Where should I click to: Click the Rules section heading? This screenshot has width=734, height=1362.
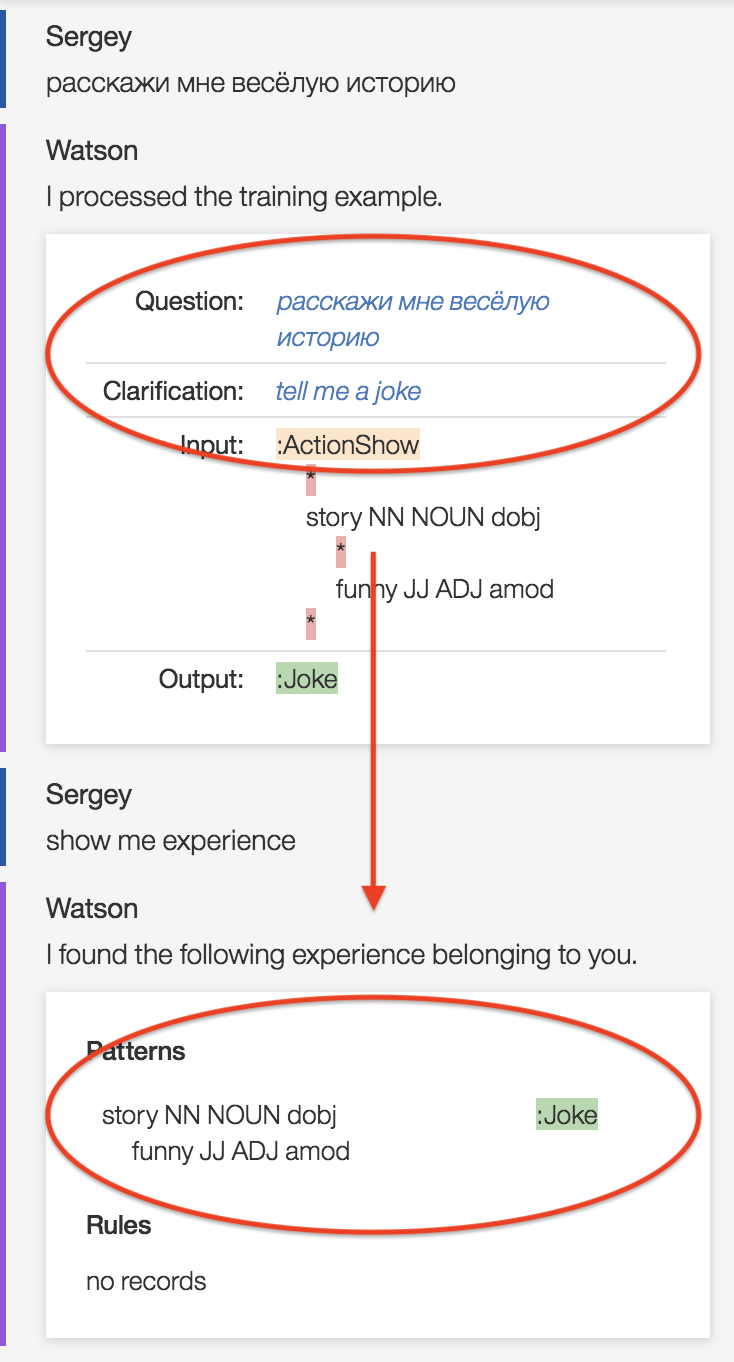(x=119, y=1225)
